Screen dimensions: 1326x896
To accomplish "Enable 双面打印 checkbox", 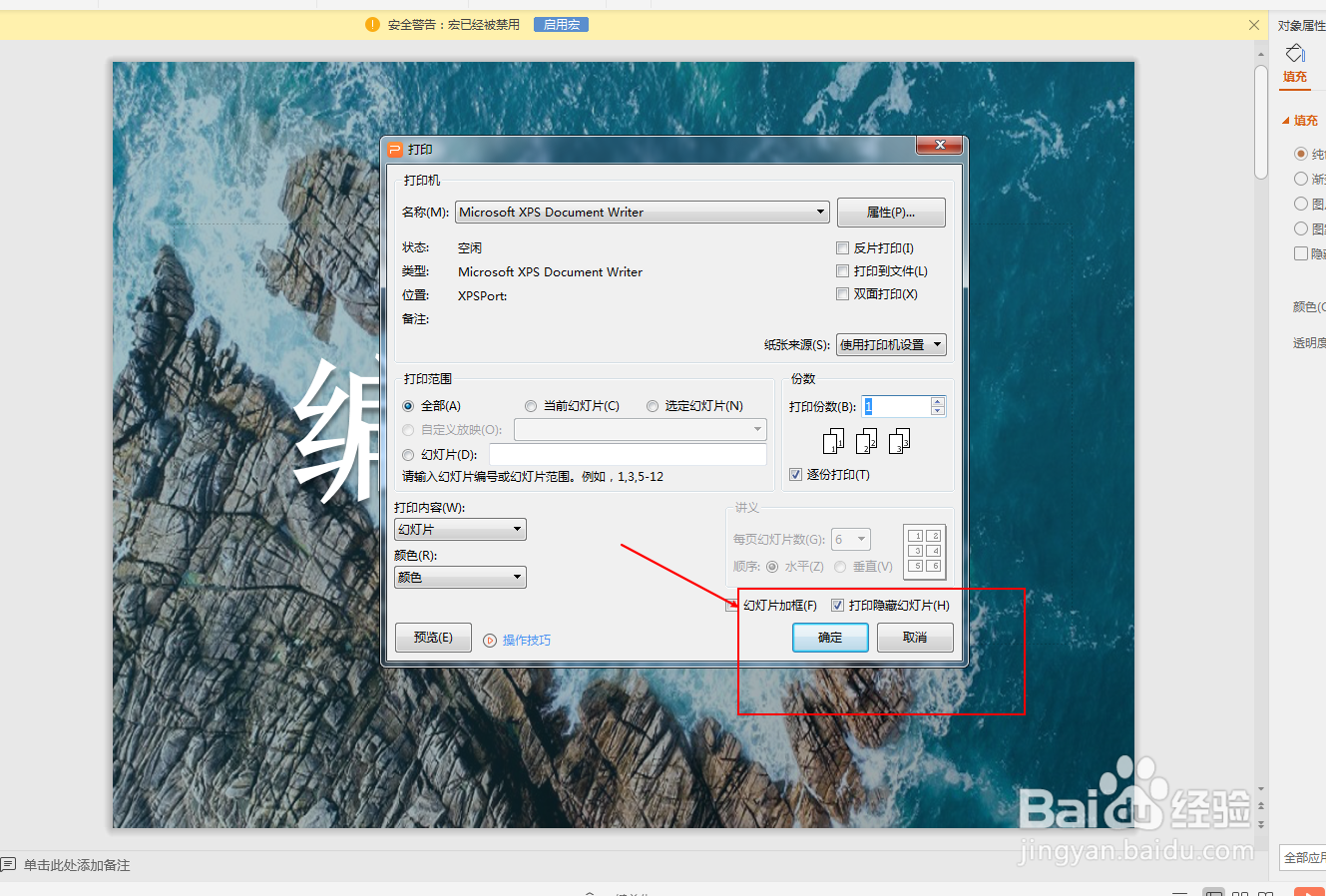I will 842,293.
